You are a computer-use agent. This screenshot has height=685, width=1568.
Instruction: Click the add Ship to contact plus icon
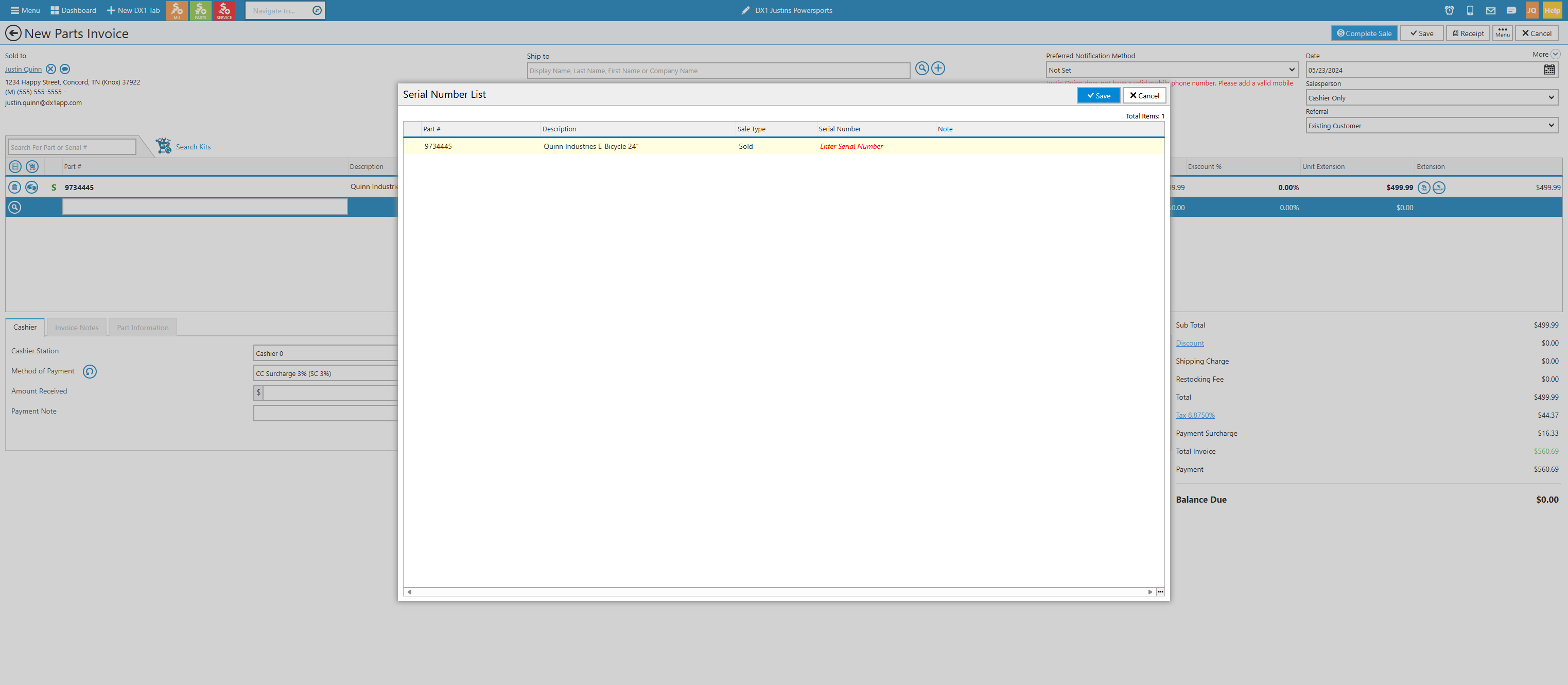click(938, 69)
